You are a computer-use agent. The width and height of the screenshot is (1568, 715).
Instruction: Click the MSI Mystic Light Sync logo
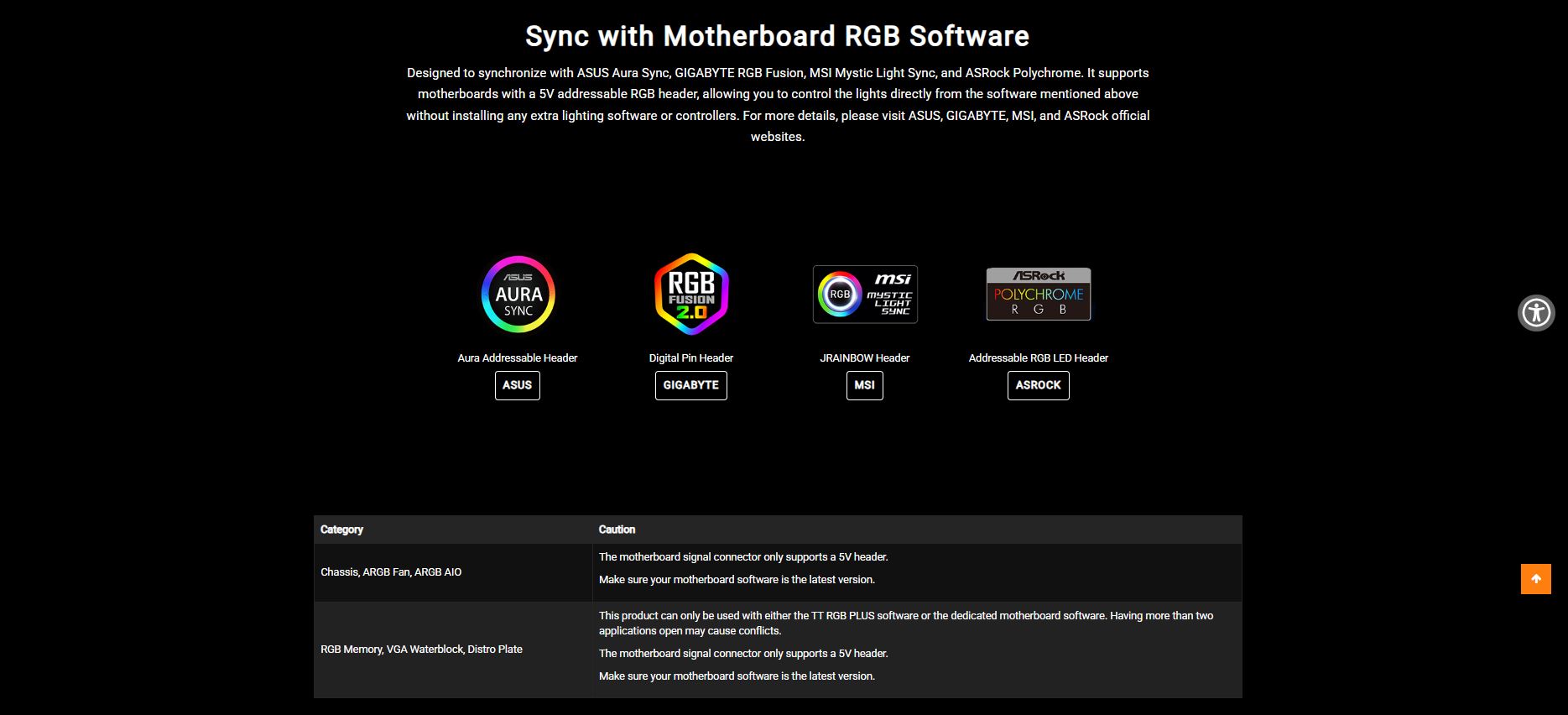click(x=865, y=295)
